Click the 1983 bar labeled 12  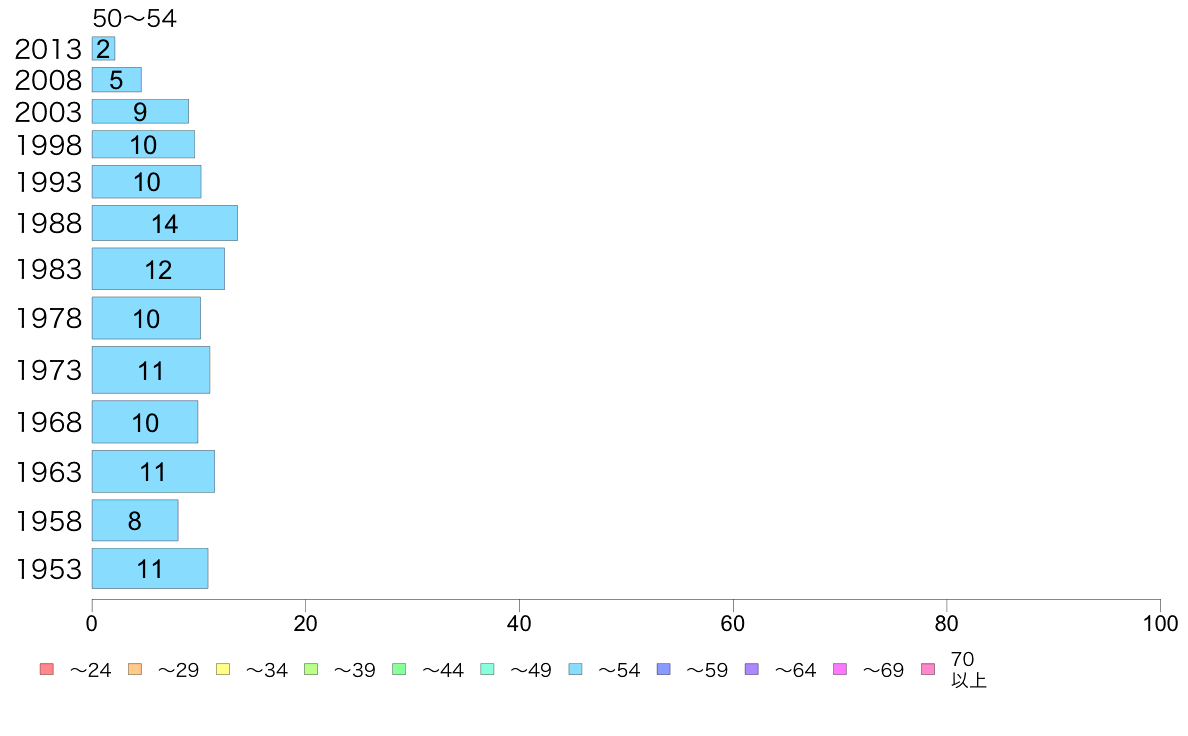pos(158,269)
